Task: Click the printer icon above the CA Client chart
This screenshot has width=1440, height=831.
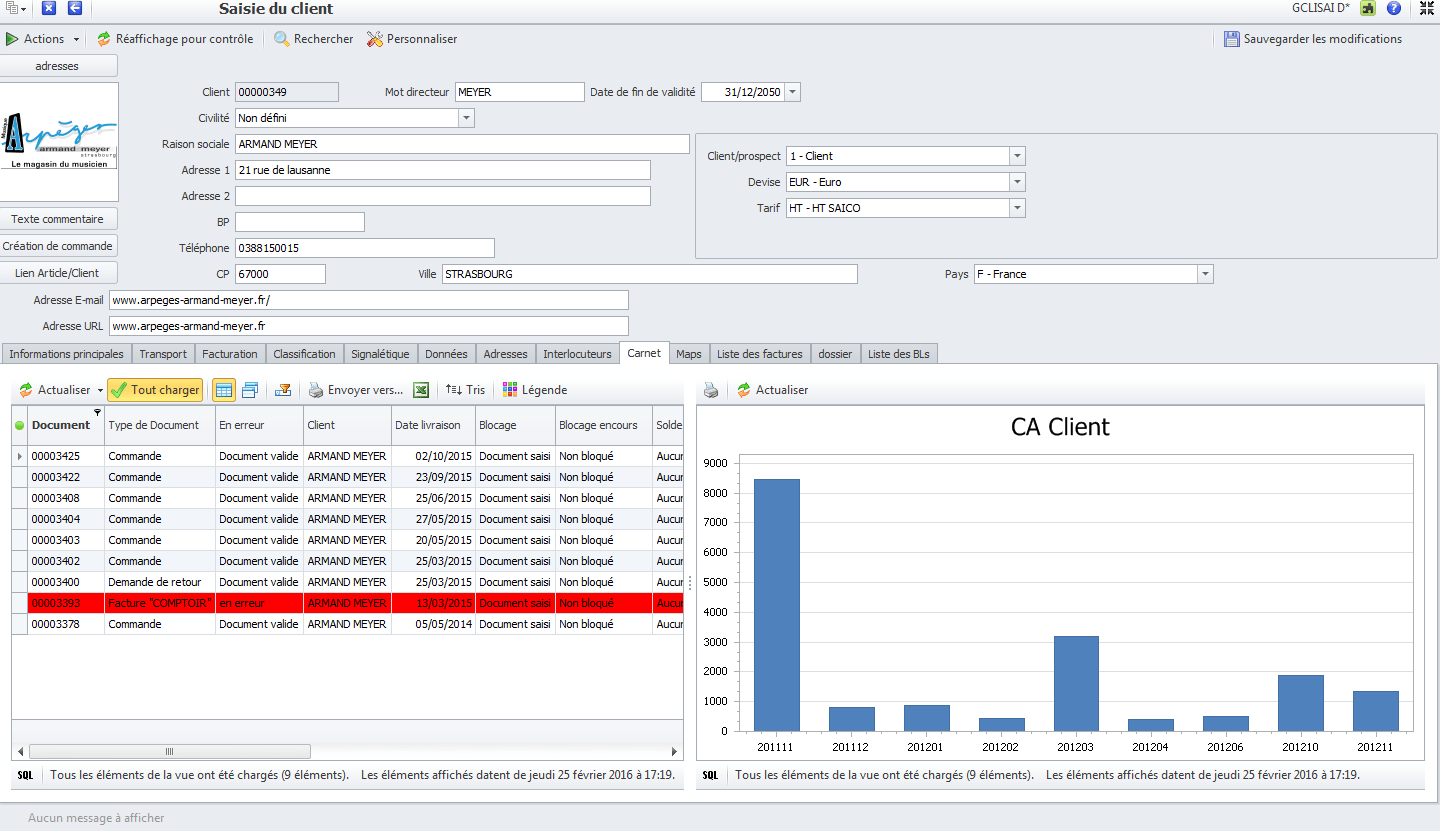Action: pos(710,390)
